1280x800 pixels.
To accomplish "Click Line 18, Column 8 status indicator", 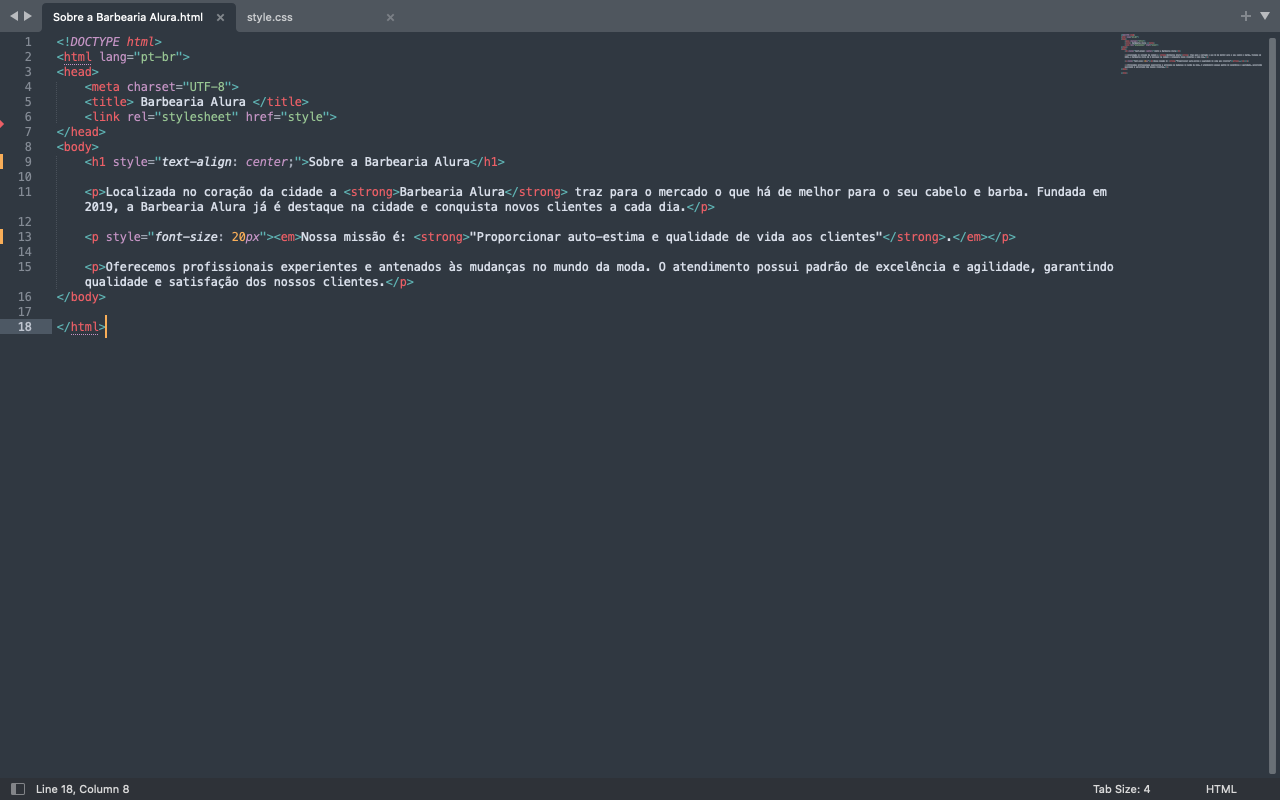I will (x=82, y=789).
